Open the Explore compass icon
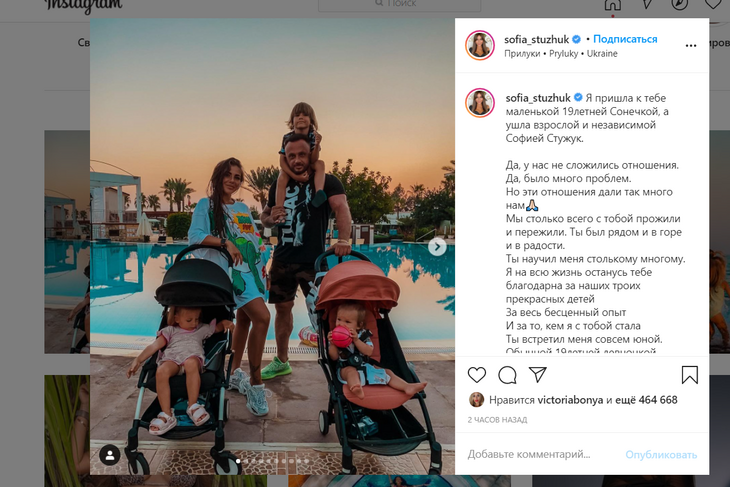Screen dimensions: 730x487 680,4
